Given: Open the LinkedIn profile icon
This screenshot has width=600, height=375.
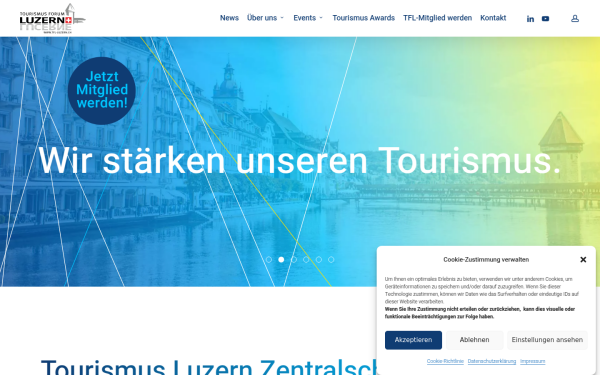Looking at the screenshot, I should click(x=530, y=18).
